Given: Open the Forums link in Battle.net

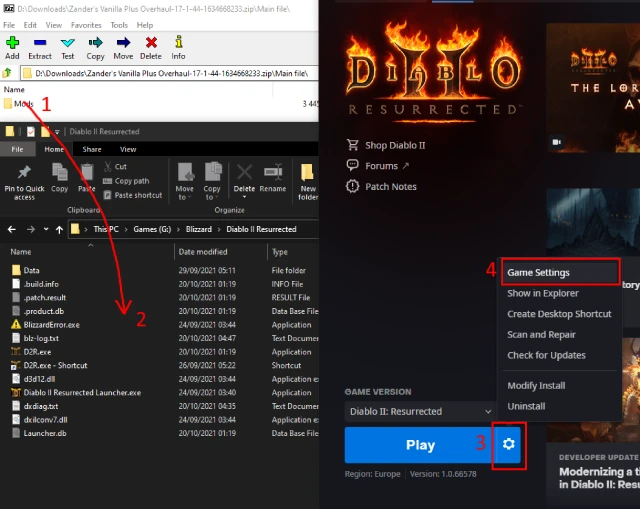Looking at the screenshot, I should point(378,166).
